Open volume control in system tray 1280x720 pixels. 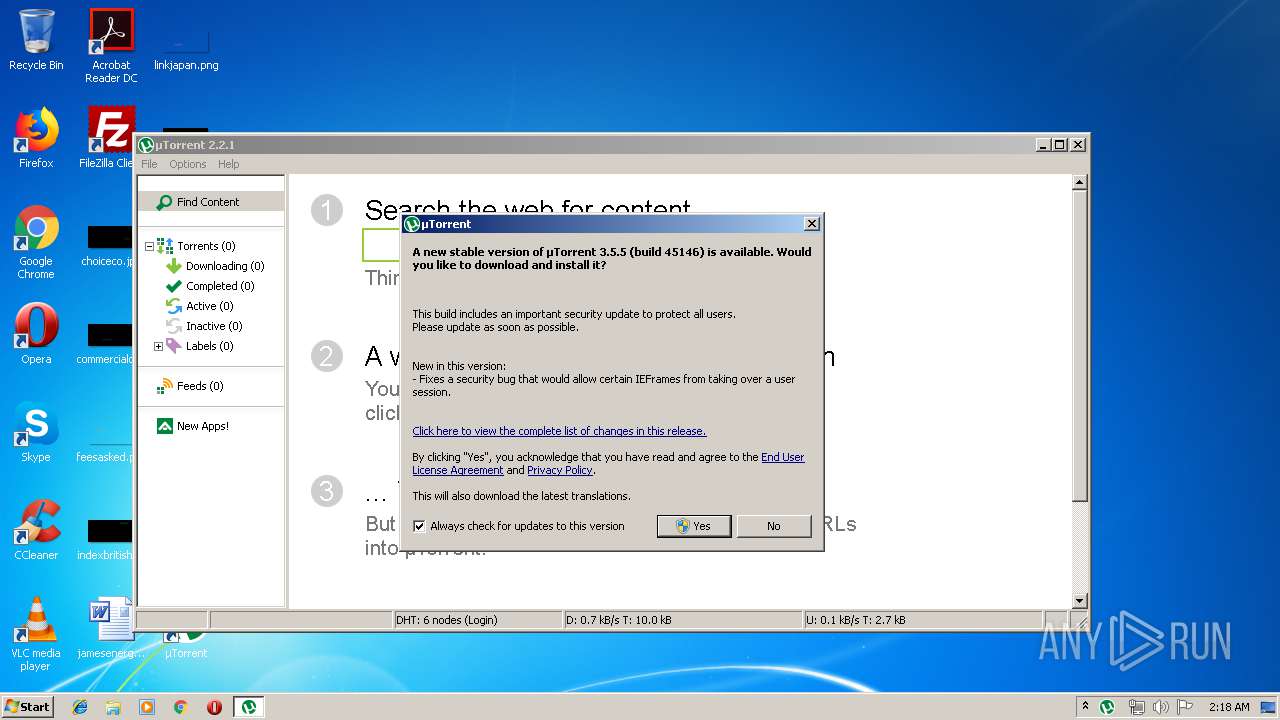tap(1160, 707)
